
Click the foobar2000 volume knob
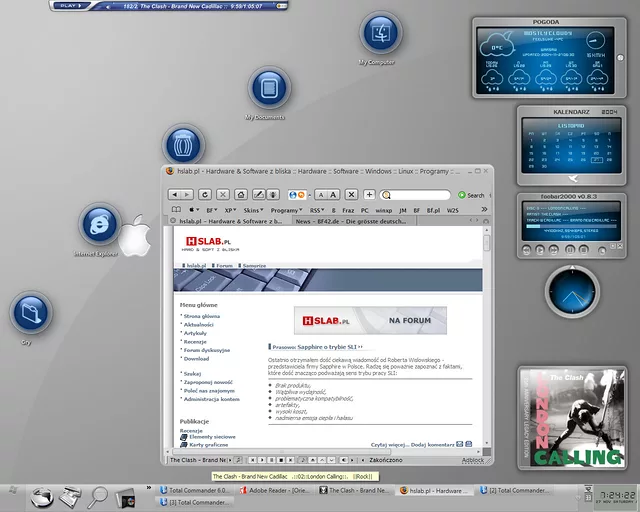tap(602, 250)
